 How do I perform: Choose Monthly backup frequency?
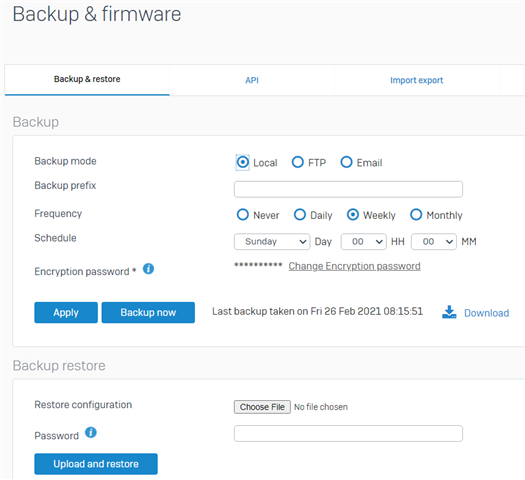point(416,215)
